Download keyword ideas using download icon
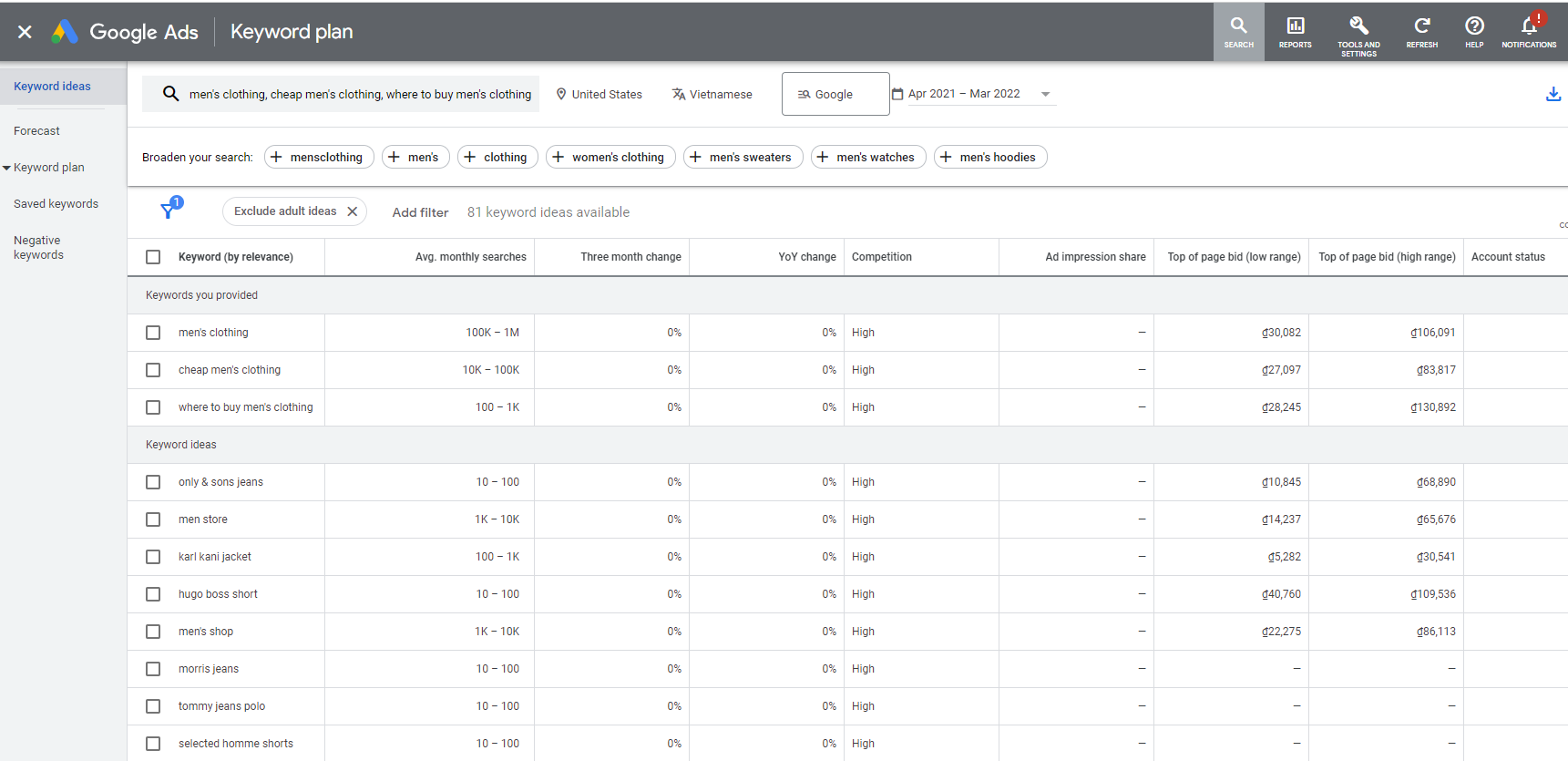This screenshot has width=1568, height=761. click(1553, 94)
